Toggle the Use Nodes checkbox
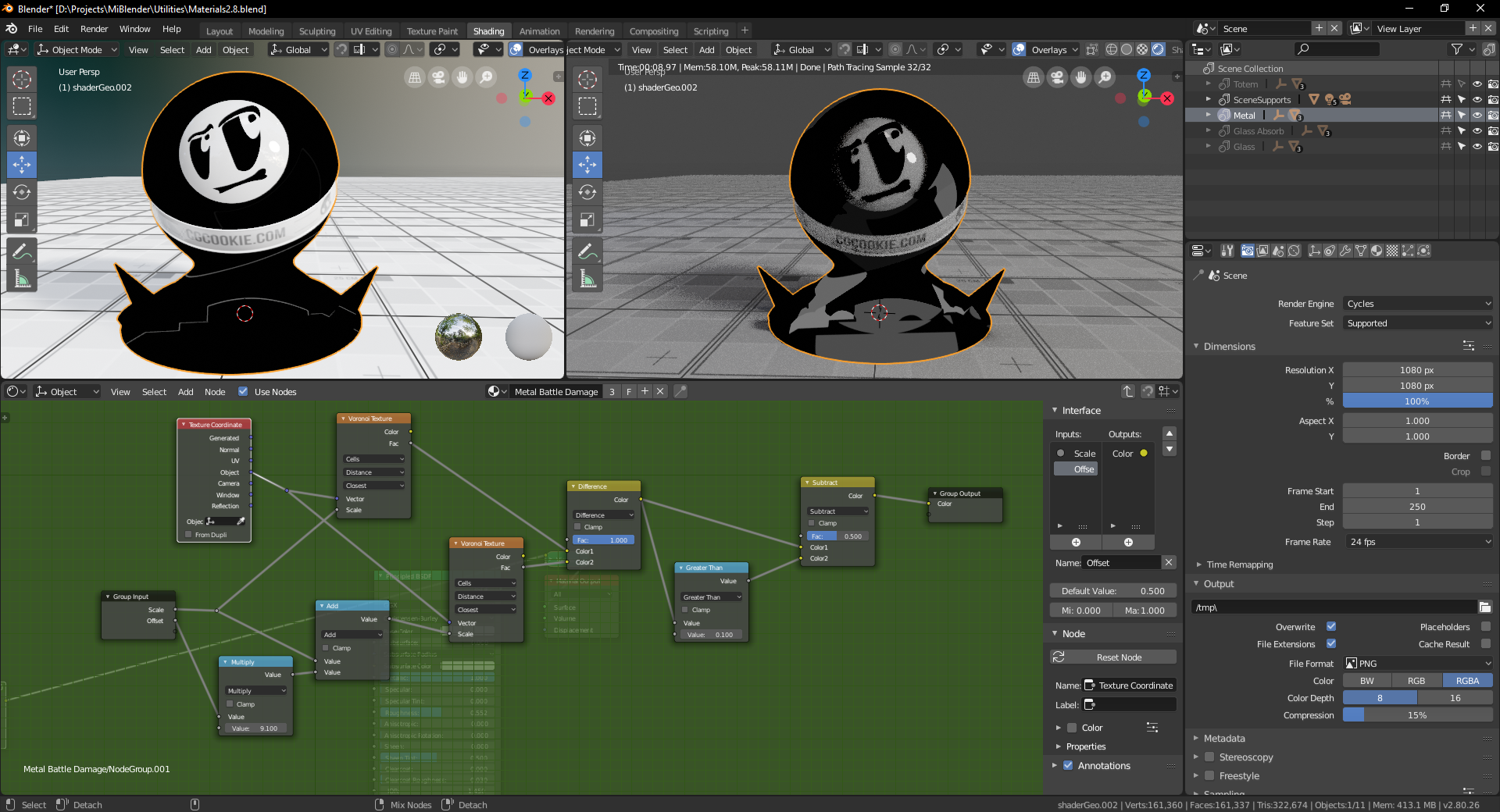This screenshot has height=812, width=1500. coord(243,391)
